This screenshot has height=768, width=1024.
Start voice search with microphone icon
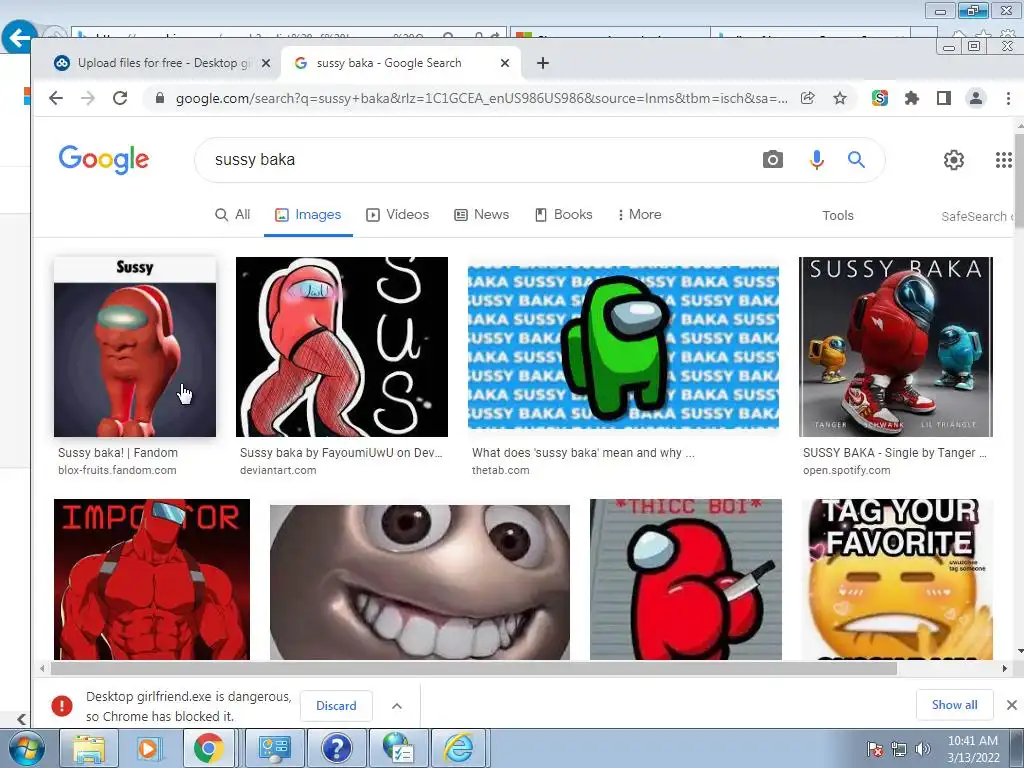816,159
